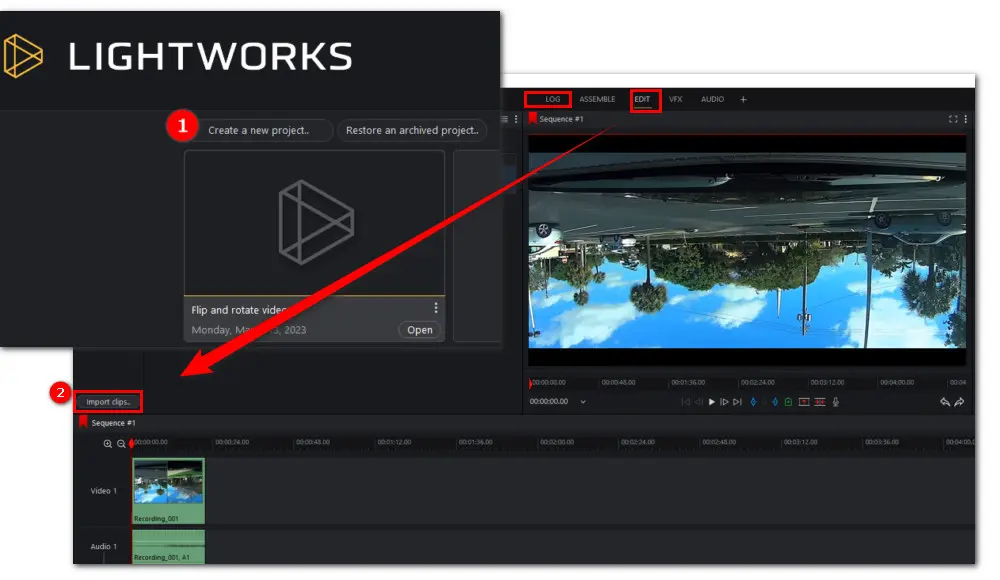Switch to the EDIT tab
Screen dimensions: 1000x580
click(x=642, y=100)
